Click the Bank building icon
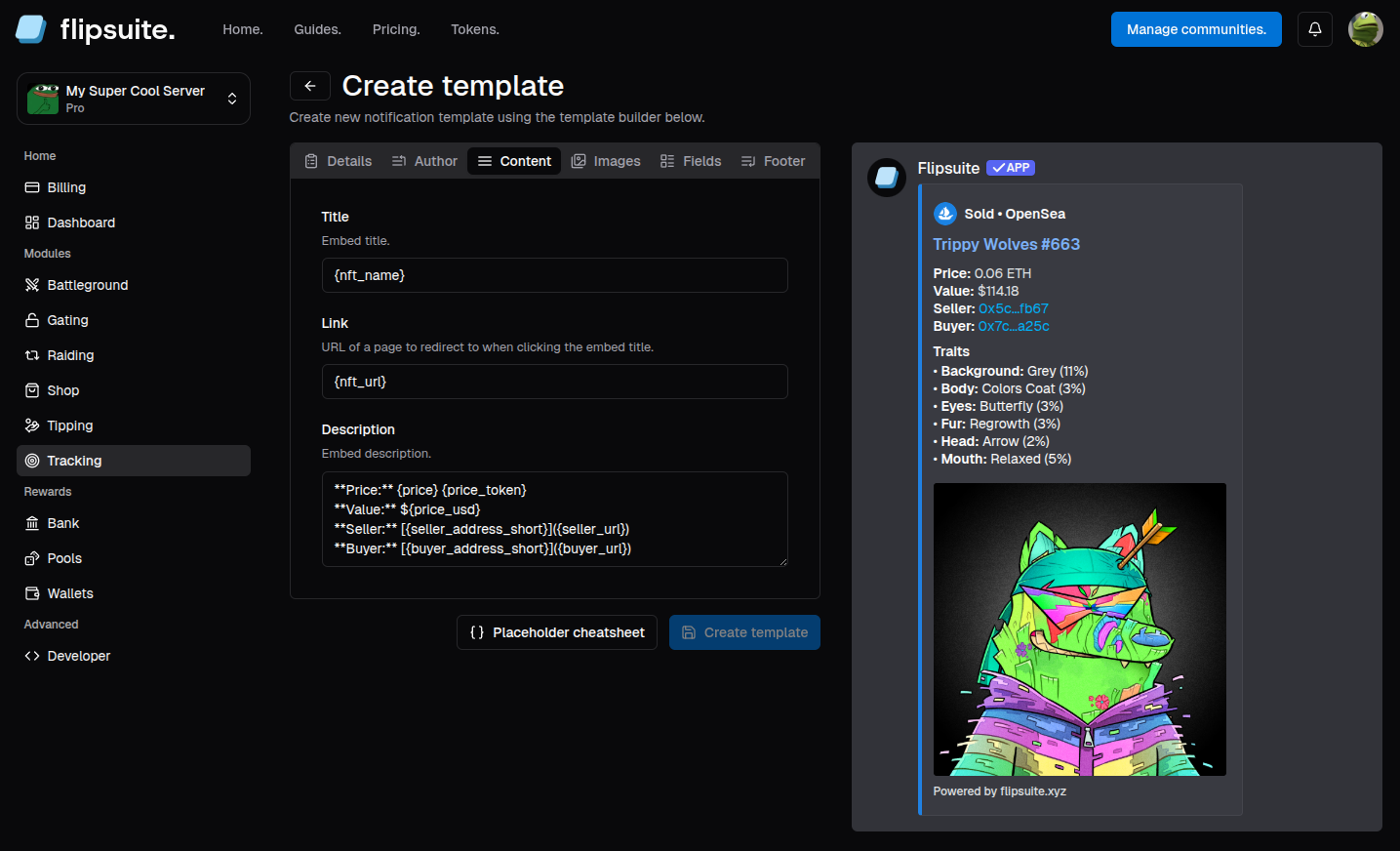The image size is (1400, 851). [x=32, y=523]
